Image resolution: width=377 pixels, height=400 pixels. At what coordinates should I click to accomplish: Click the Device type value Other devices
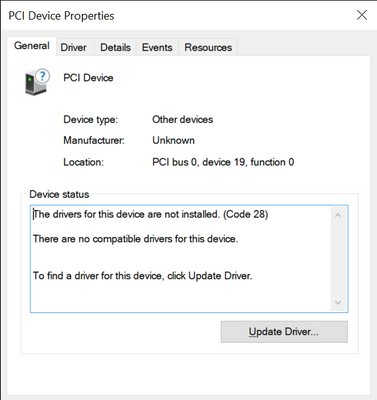[183, 119]
